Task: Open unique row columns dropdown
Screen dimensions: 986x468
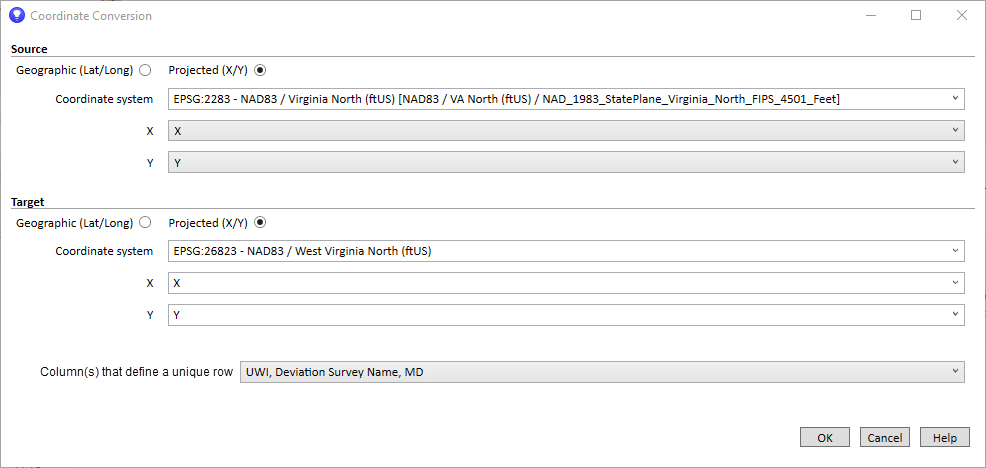Action: click(x=956, y=372)
